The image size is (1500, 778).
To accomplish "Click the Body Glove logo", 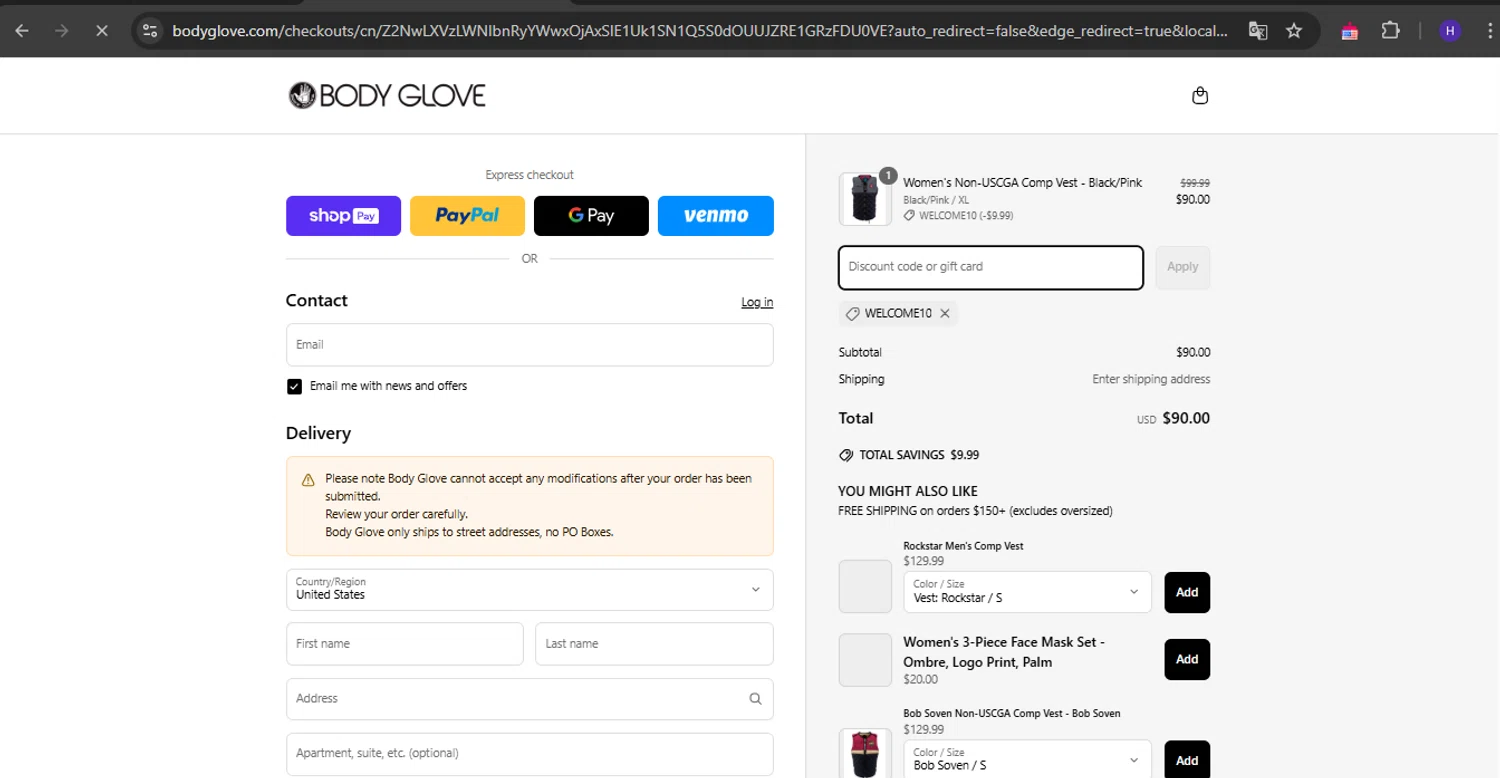I will 387,96.
